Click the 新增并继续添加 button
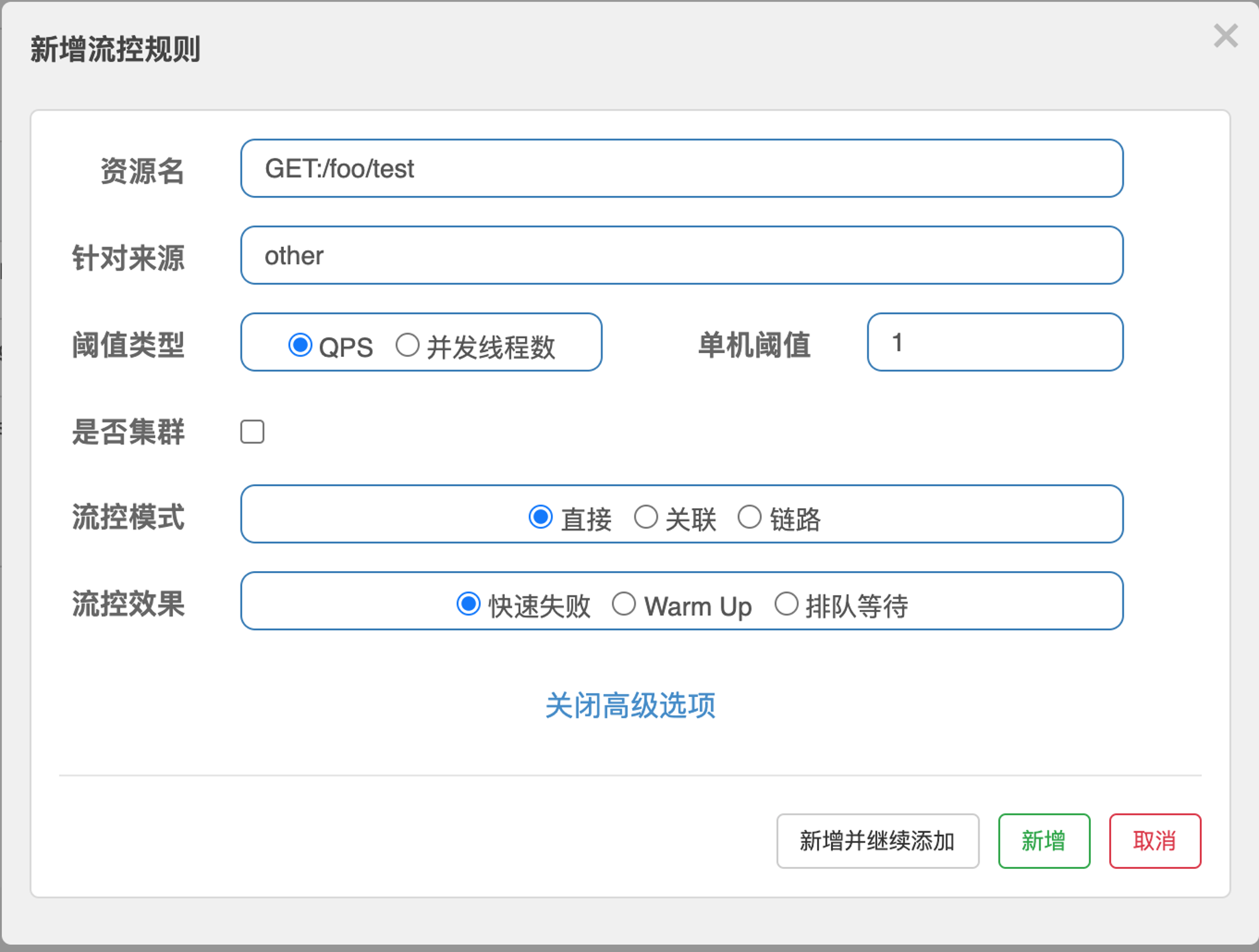 tap(878, 841)
